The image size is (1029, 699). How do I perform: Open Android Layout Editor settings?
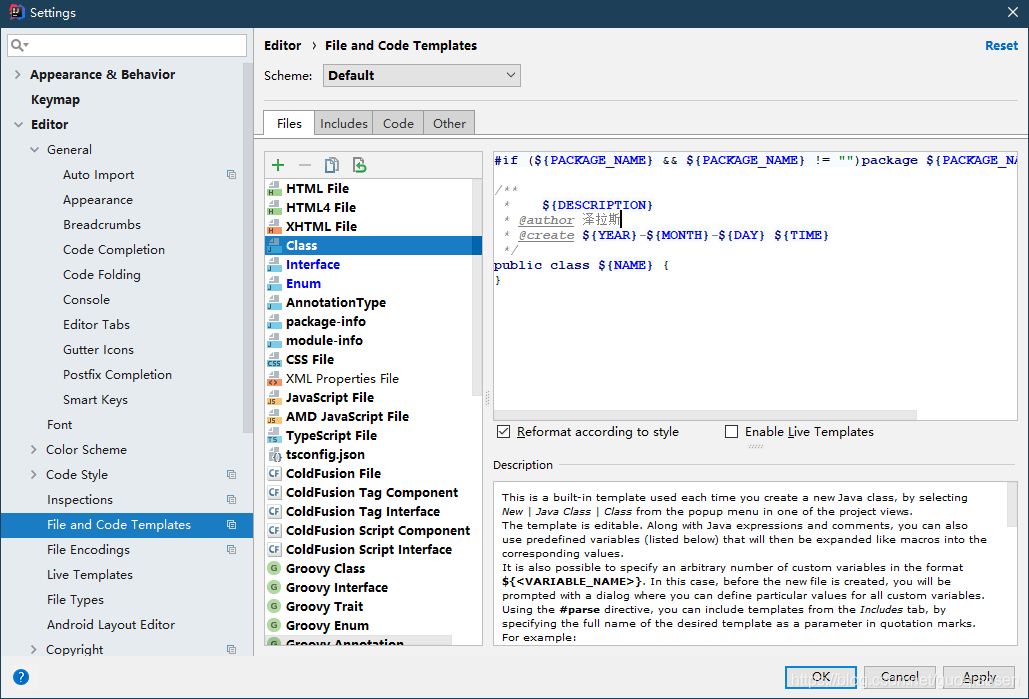click(x=111, y=624)
